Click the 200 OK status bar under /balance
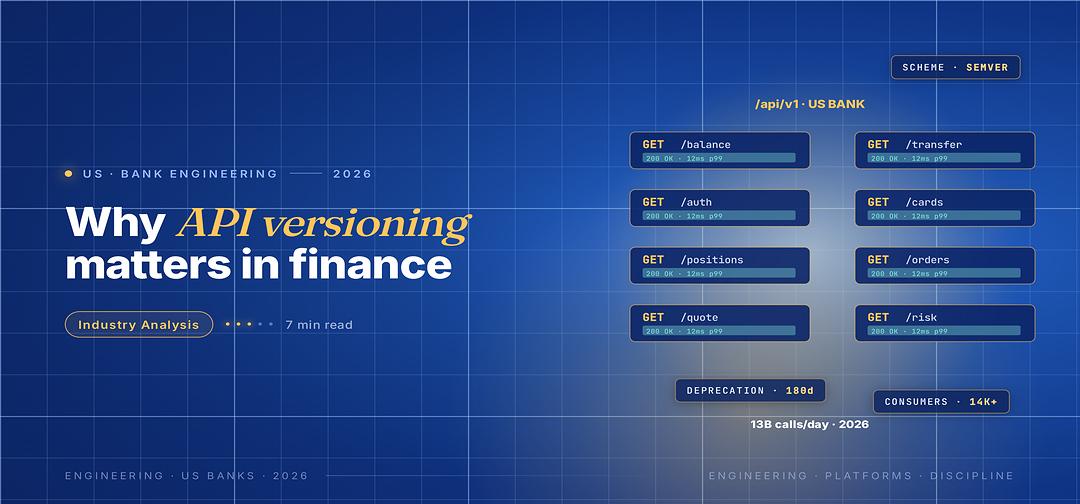This screenshot has height=504, width=1080. tap(719, 158)
